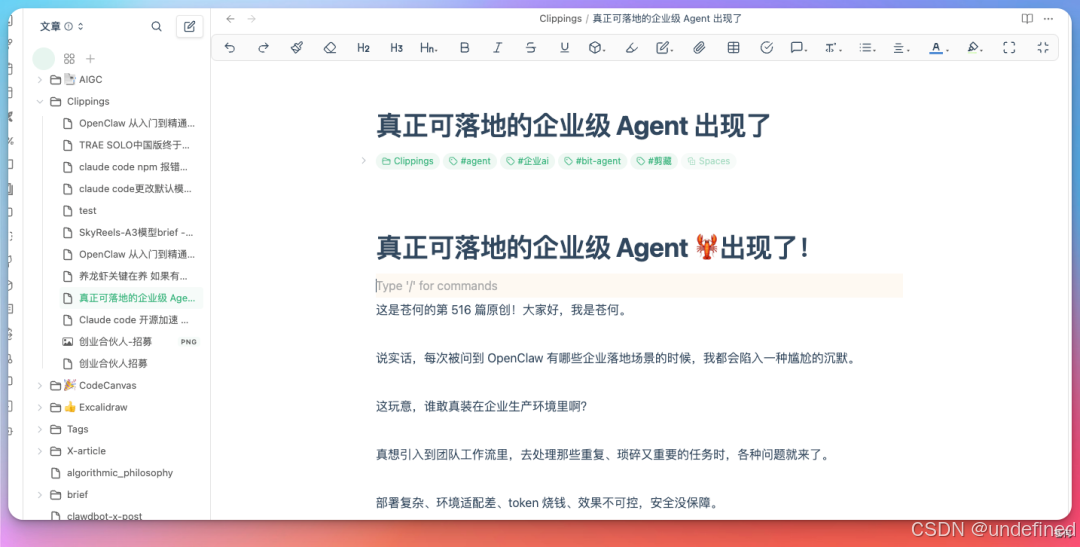The width and height of the screenshot is (1080, 547).
Task: Click the #剪藏 tag
Action: tap(654, 161)
